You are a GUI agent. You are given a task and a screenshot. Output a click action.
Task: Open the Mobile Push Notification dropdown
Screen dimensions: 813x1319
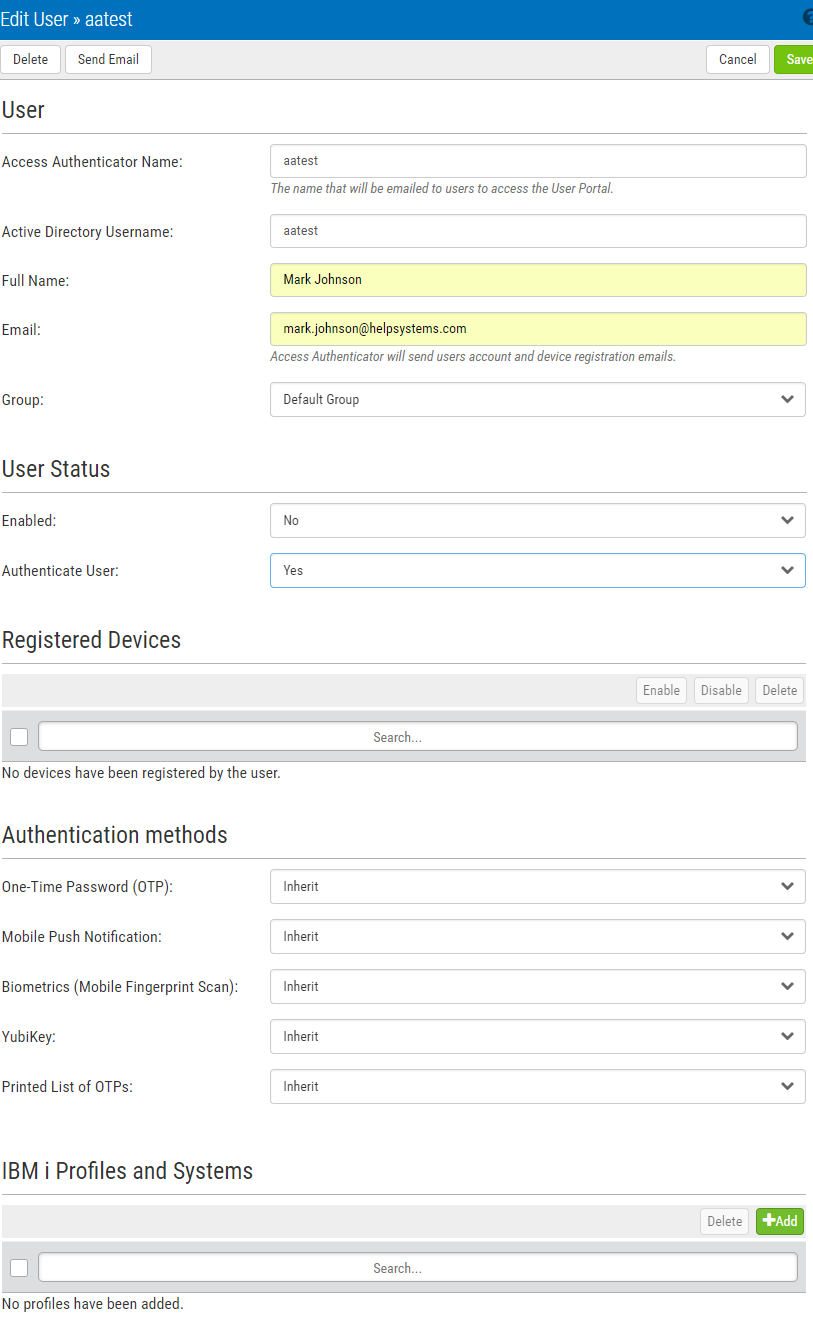point(537,936)
